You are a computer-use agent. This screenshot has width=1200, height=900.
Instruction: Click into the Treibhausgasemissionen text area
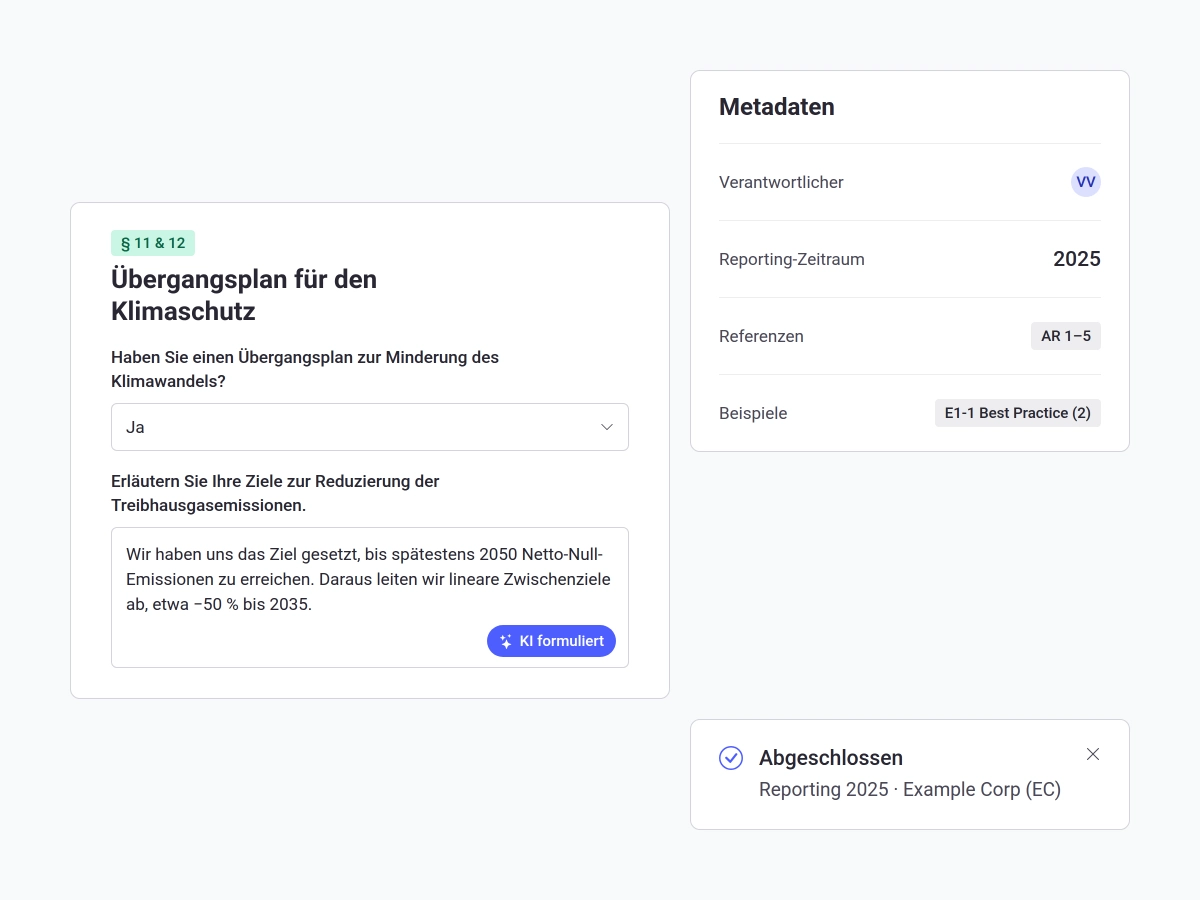point(370,597)
